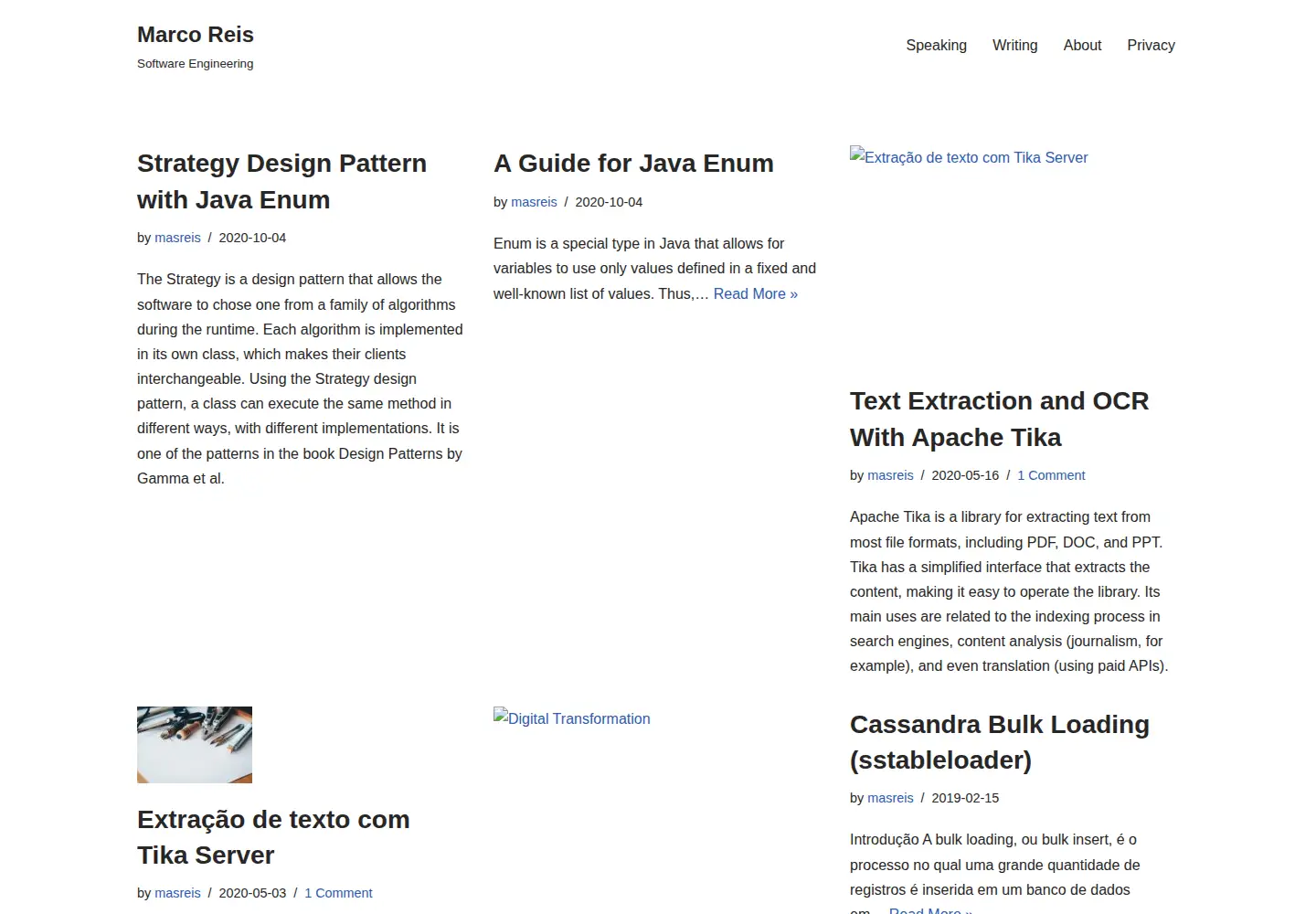Click masreis author link under Text Extraction and OCR
This screenshot has width=1316, height=914.
890,475
